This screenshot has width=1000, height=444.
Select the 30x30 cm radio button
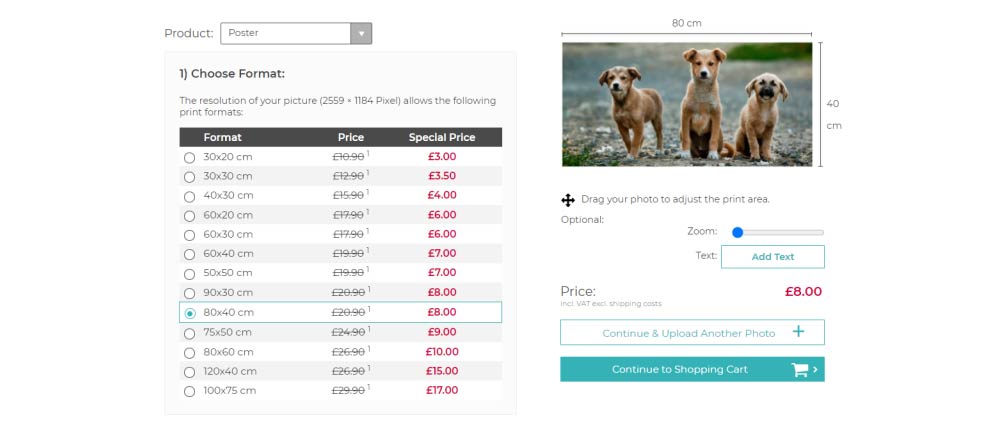[189, 177]
